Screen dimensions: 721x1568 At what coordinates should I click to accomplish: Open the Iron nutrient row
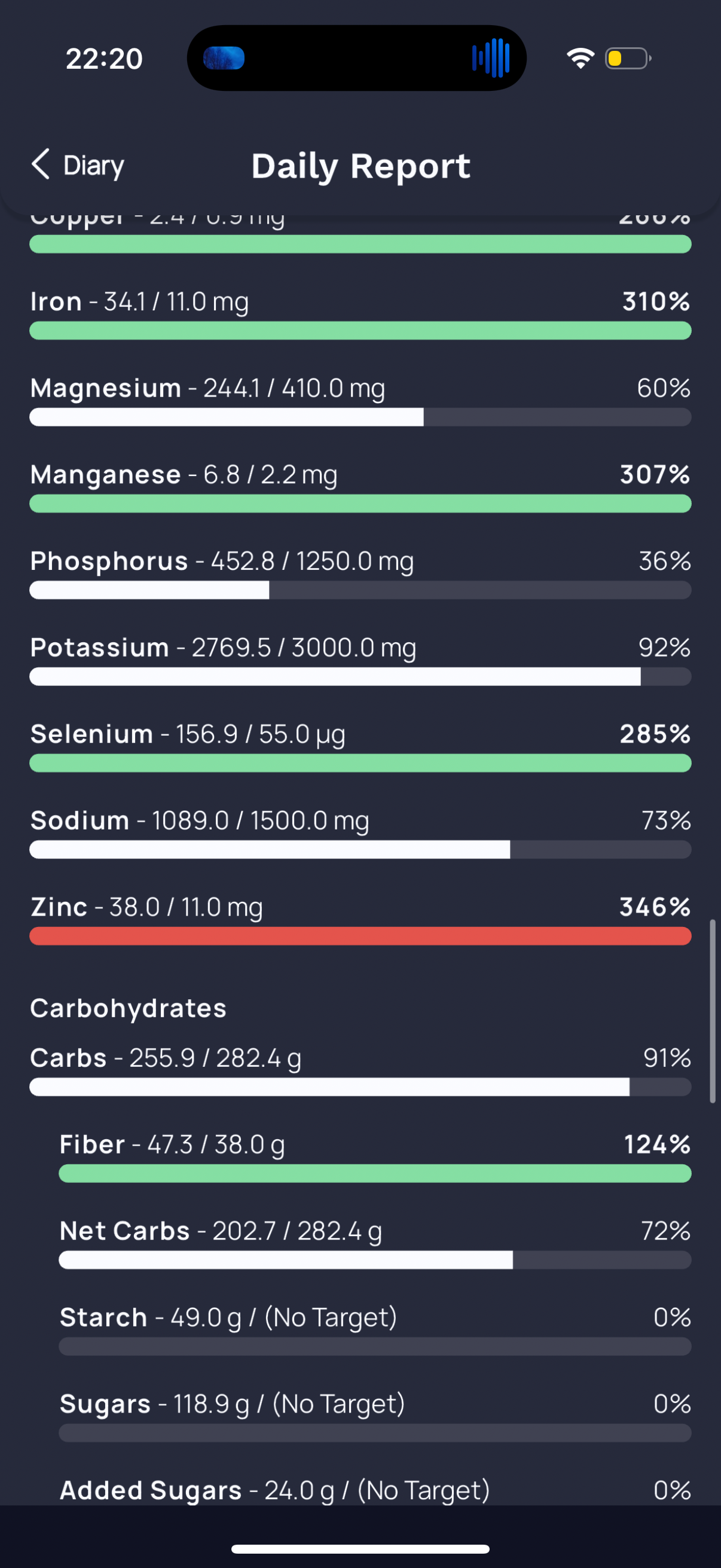coord(360,313)
